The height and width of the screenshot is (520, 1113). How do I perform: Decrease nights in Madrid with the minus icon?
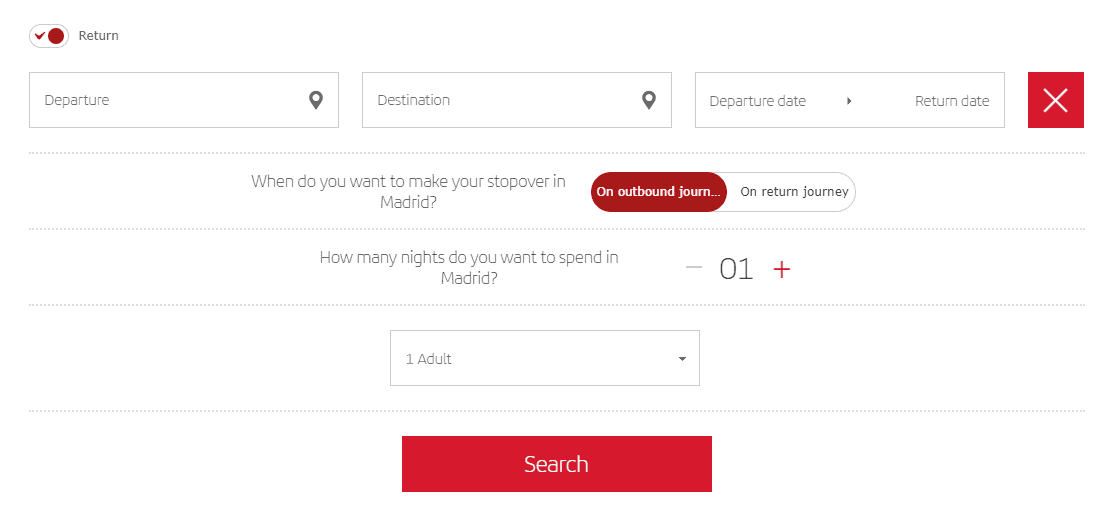click(694, 268)
